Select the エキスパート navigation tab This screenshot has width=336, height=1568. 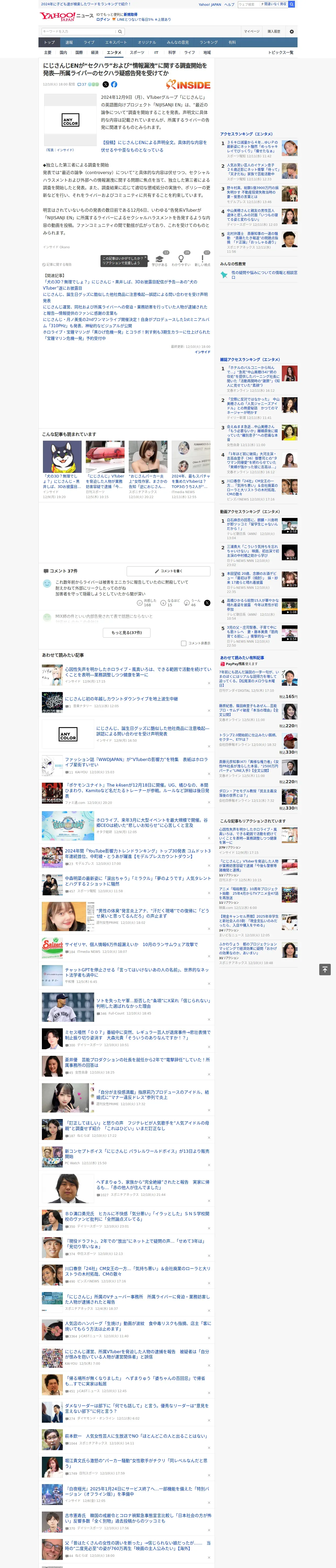116,43
